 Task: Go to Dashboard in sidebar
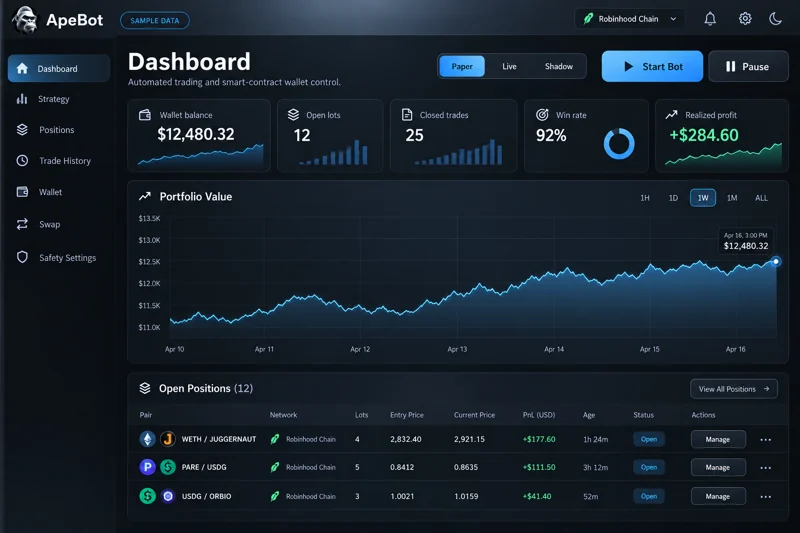coord(59,68)
